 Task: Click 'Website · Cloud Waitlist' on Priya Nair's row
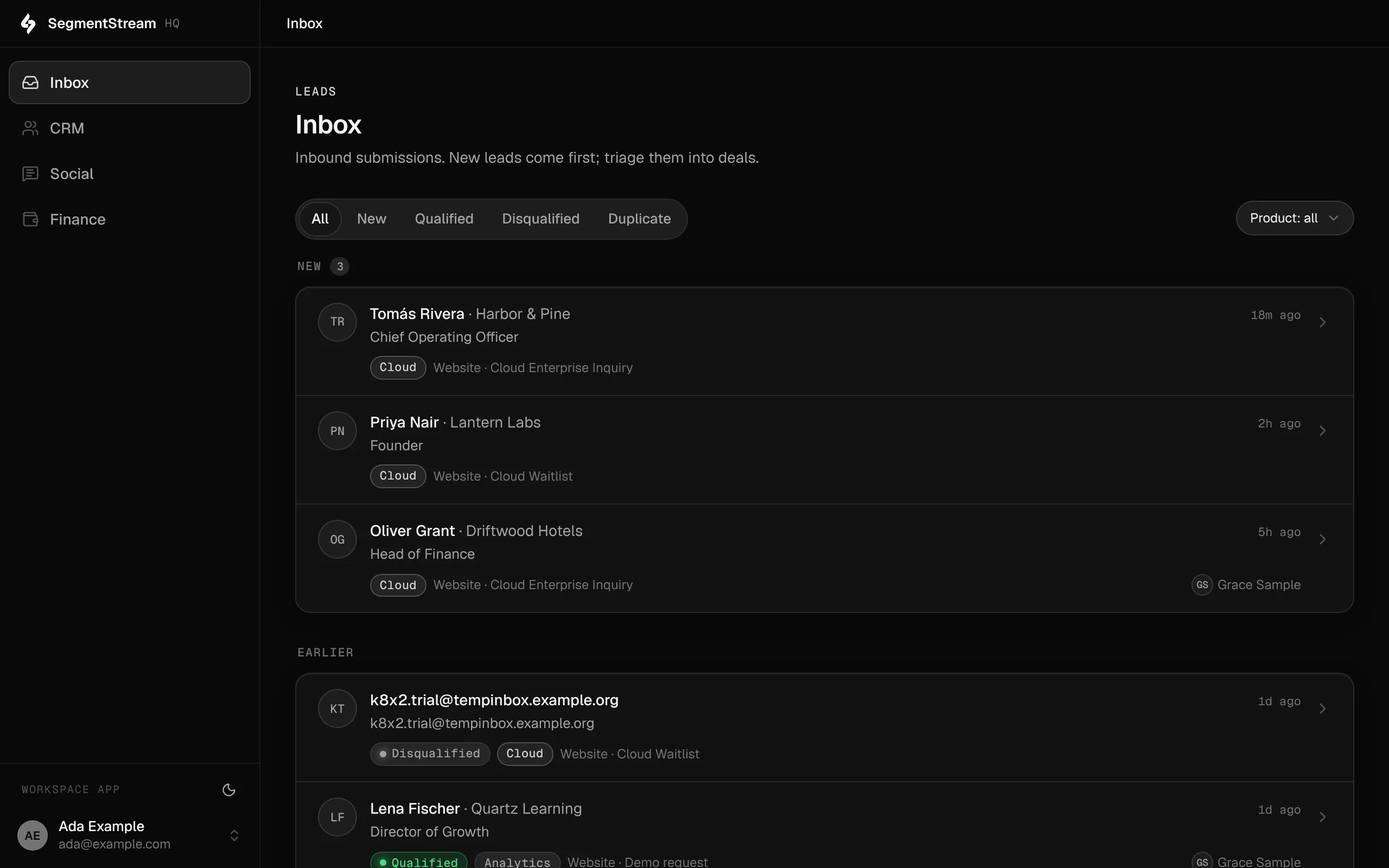point(503,476)
